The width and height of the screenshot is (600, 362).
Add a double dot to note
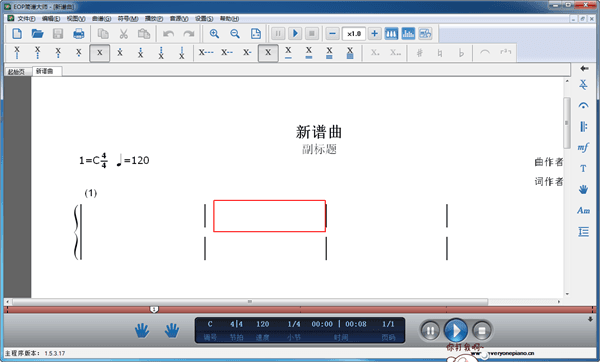396,53
